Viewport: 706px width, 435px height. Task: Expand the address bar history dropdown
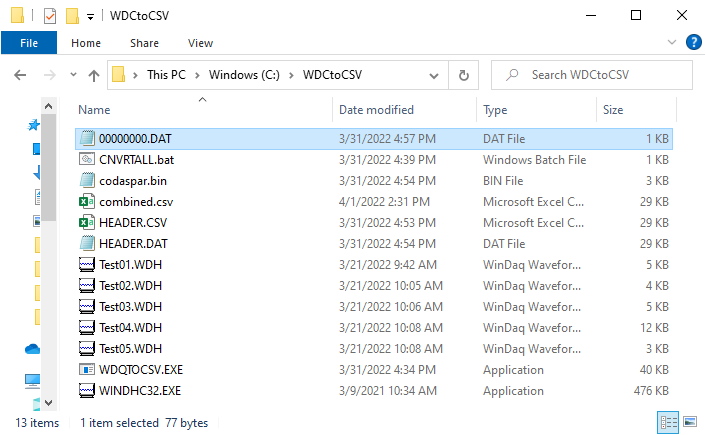[x=434, y=75]
